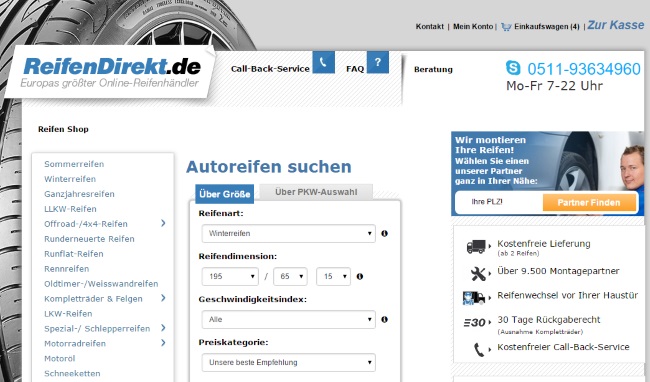Open Motorradreifen category

tap(75, 343)
